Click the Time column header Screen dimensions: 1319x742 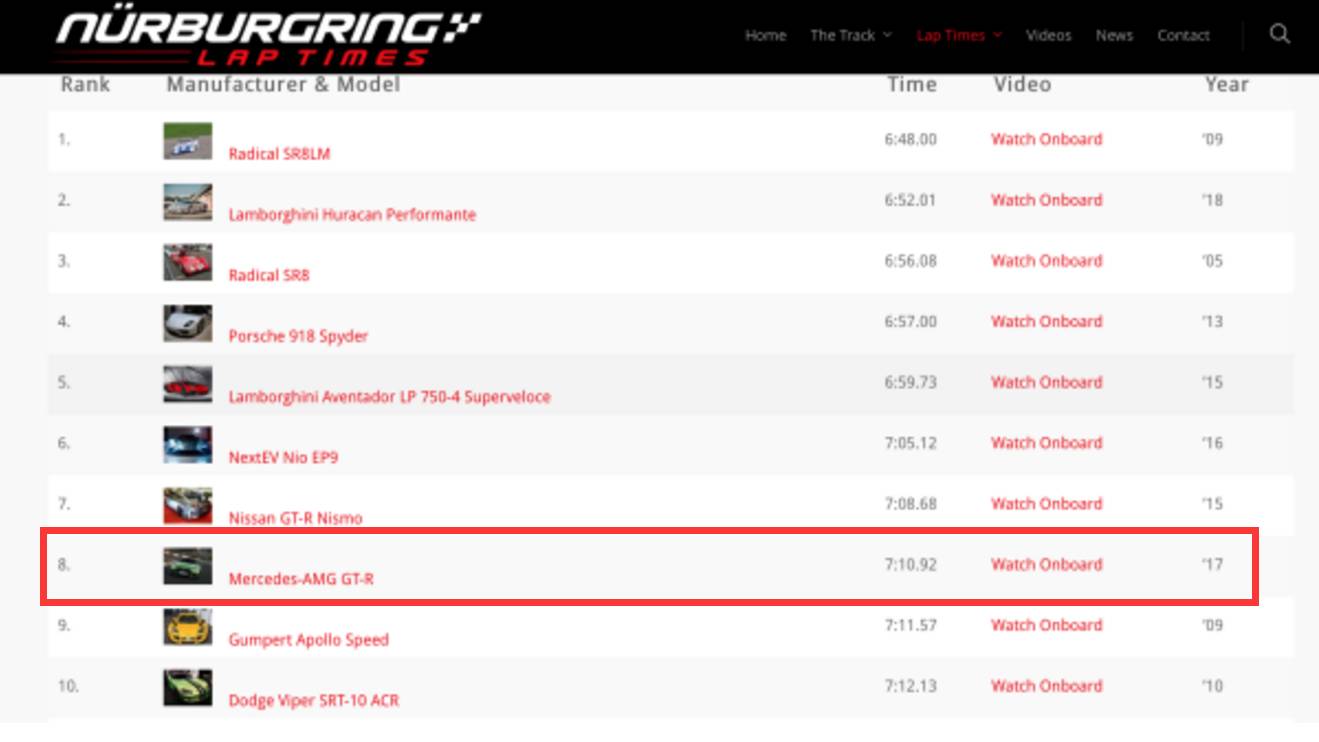[912, 84]
